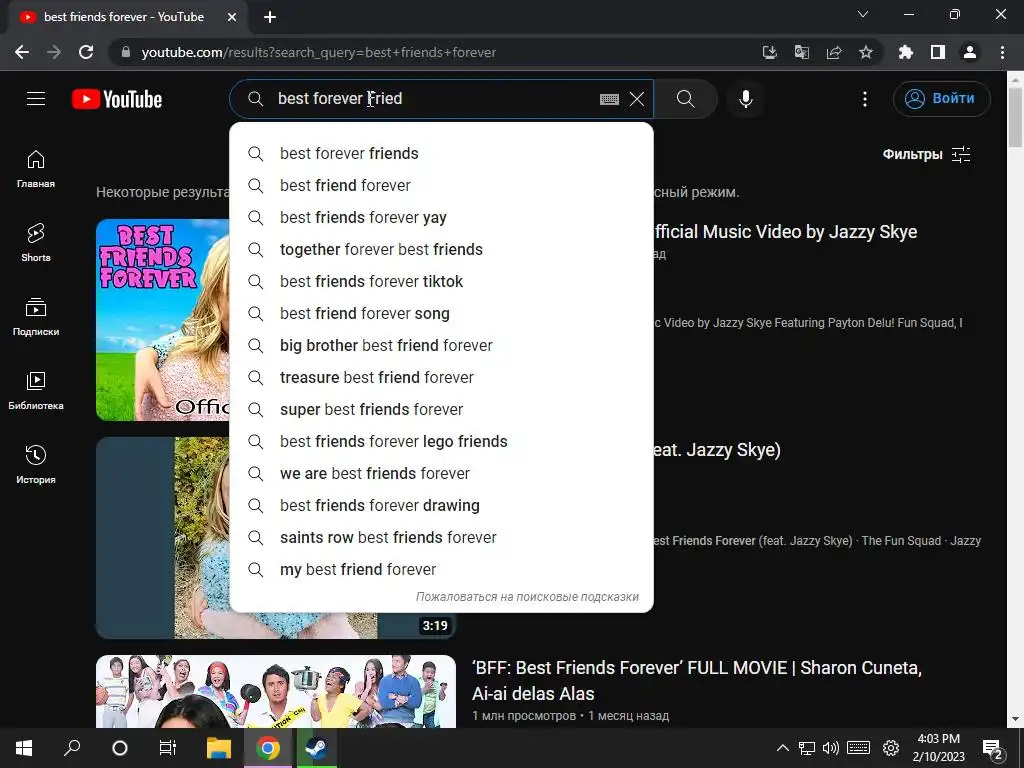Click the share page icon in address bar
Viewport: 1024px width, 768px height.
point(834,52)
